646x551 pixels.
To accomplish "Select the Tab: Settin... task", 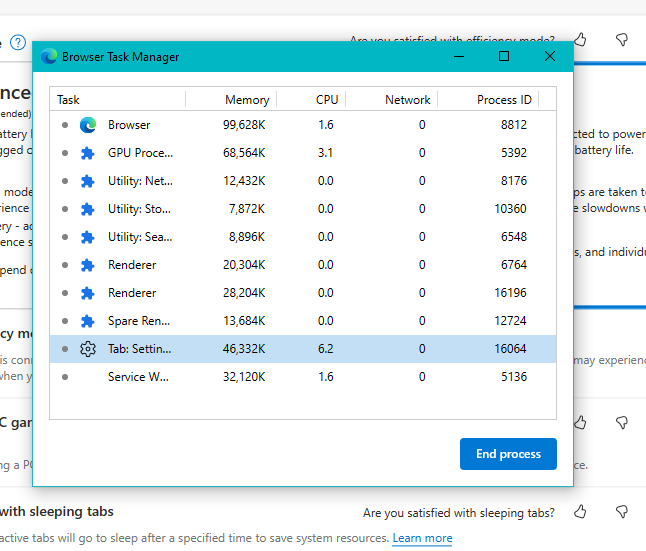I will pos(303,349).
